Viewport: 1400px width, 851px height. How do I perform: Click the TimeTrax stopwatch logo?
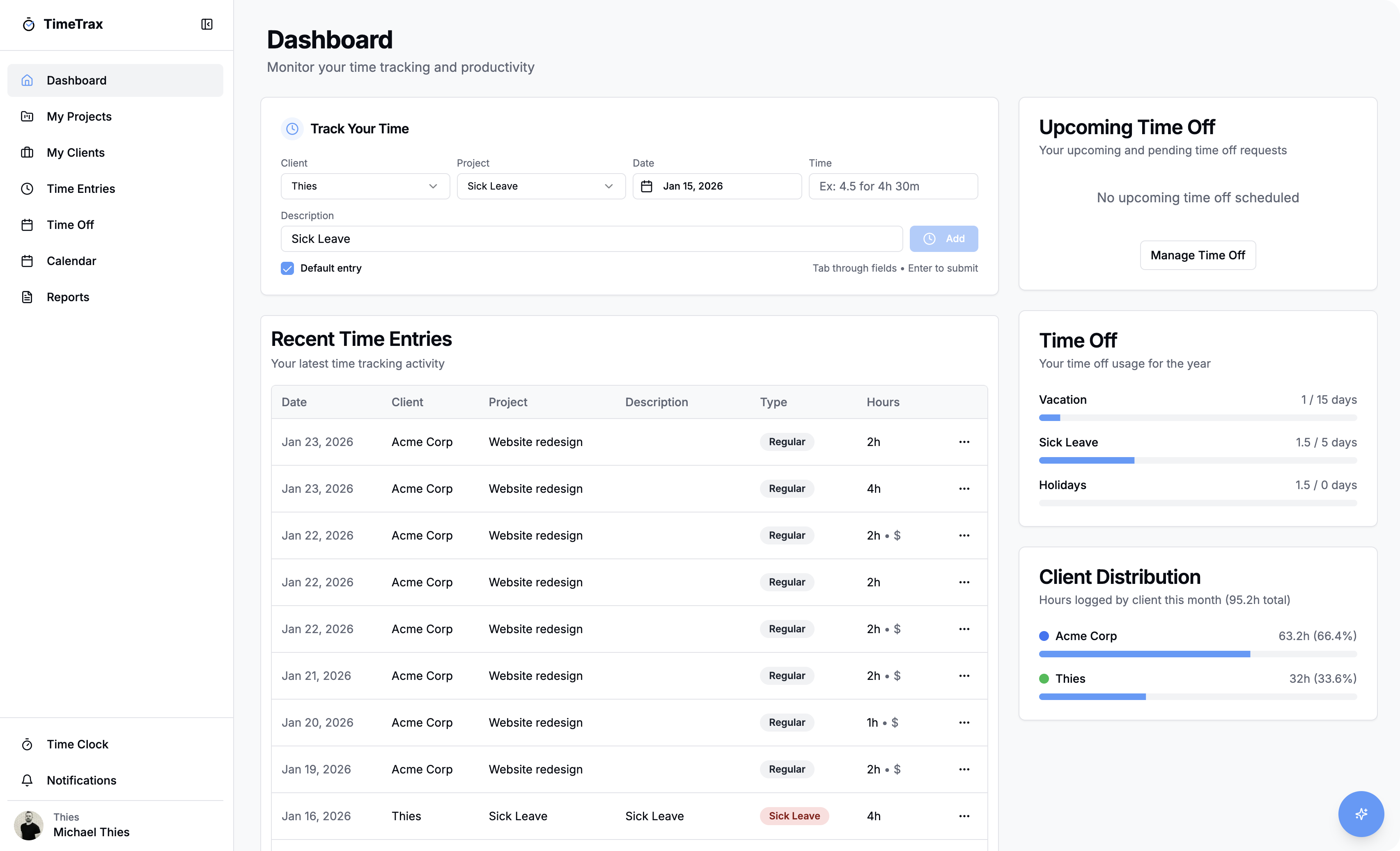coord(28,24)
